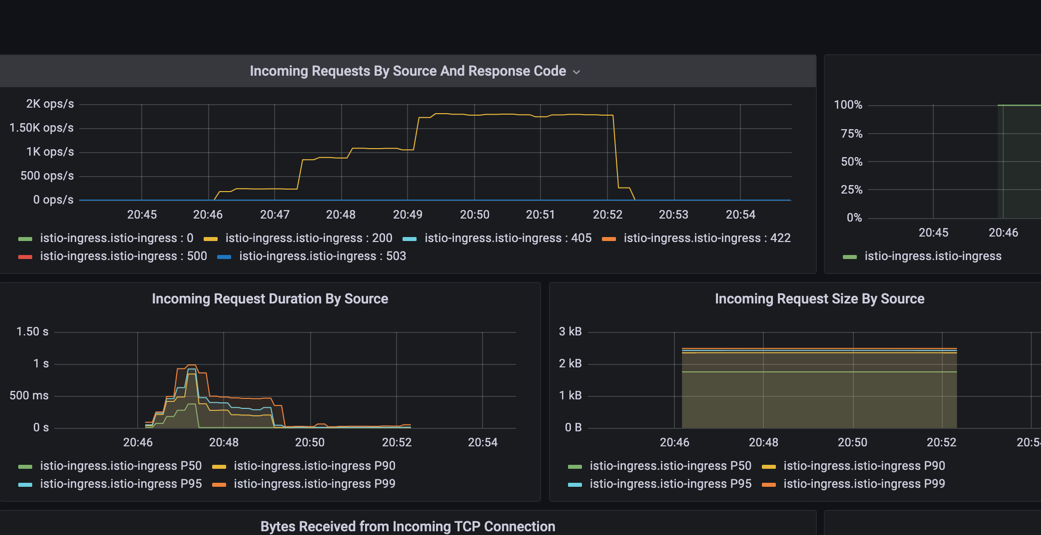Click the Incoming Requests By Source And Response Code title
Screen dimensions: 1041x535
[x=408, y=71]
